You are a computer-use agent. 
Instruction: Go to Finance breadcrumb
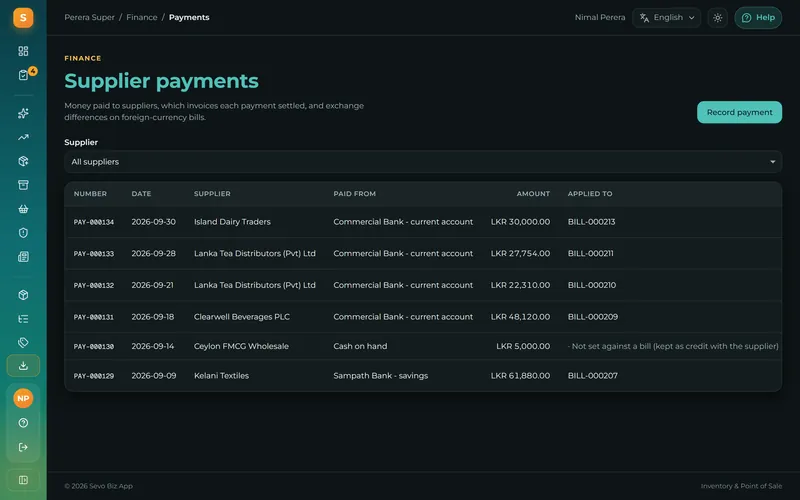pyautogui.click(x=142, y=17)
